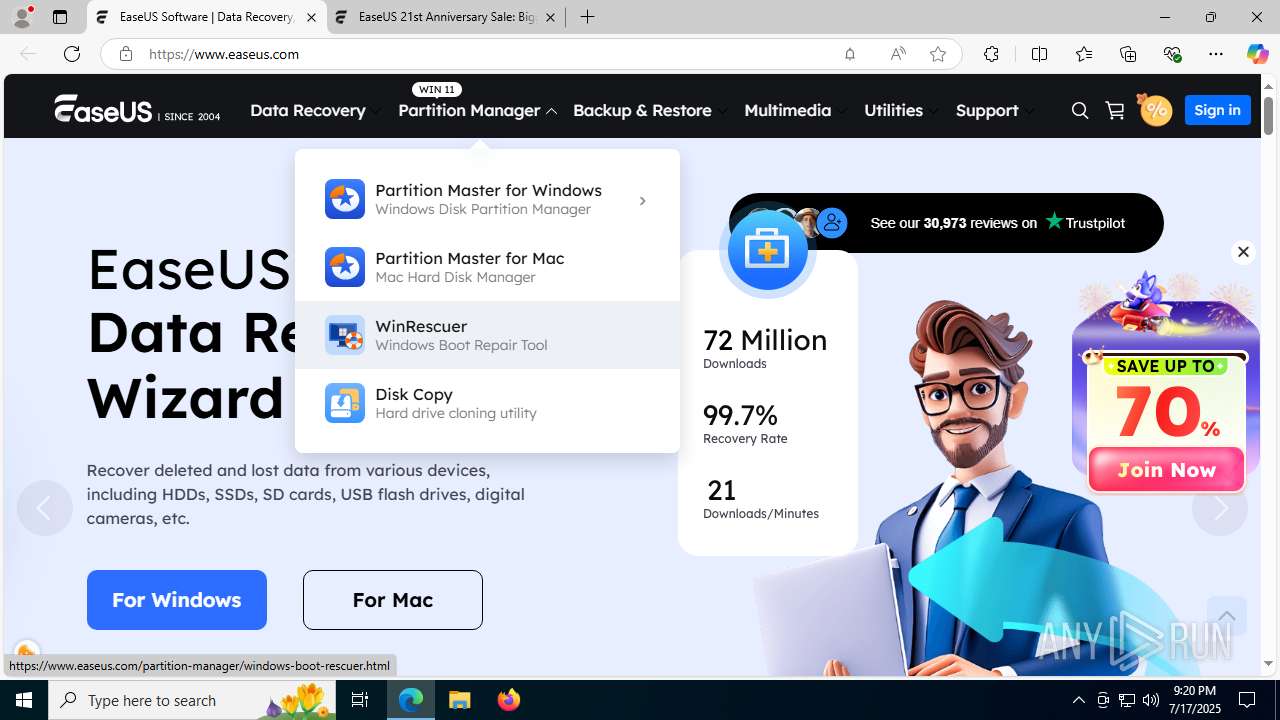
Task: Click the notification bell in address bar
Action: [x=850, y=54]
